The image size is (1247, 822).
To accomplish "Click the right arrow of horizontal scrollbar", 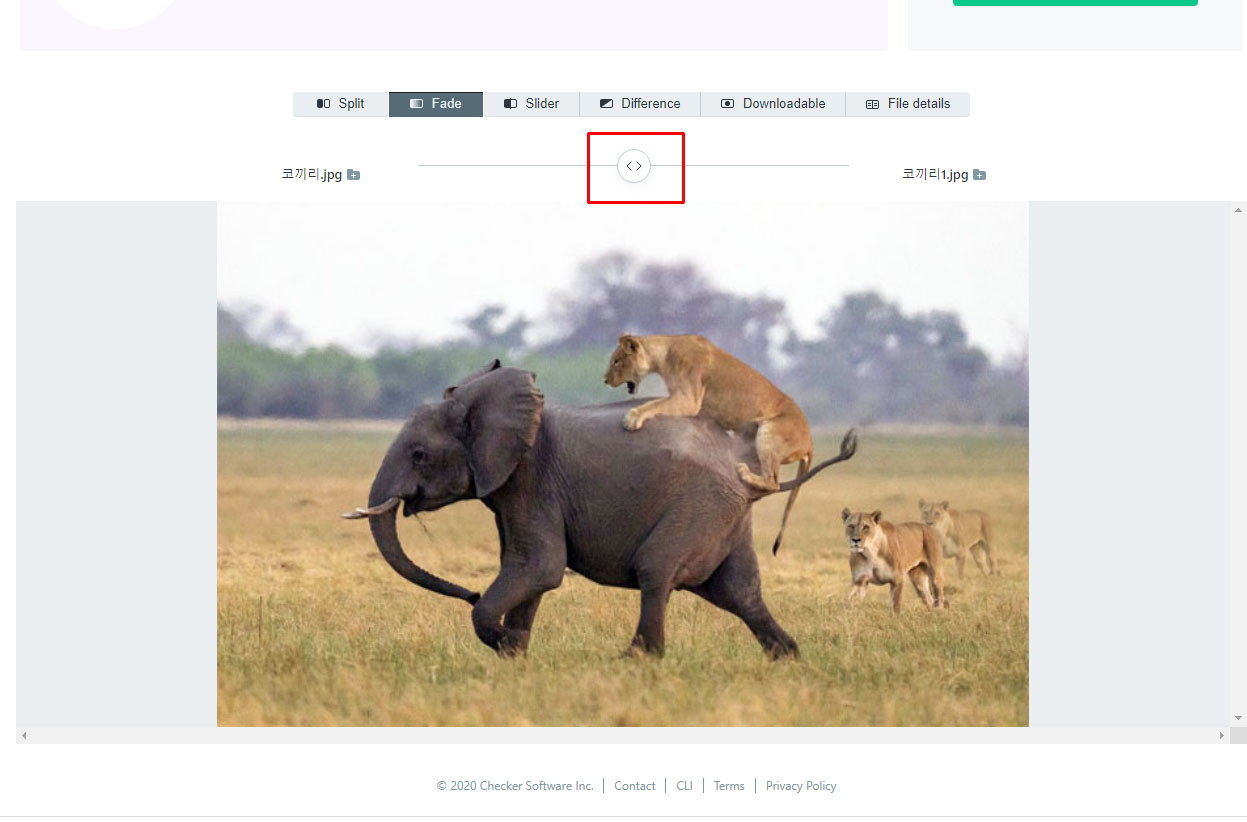I will pyautogui.click(x=1221, y=736).
